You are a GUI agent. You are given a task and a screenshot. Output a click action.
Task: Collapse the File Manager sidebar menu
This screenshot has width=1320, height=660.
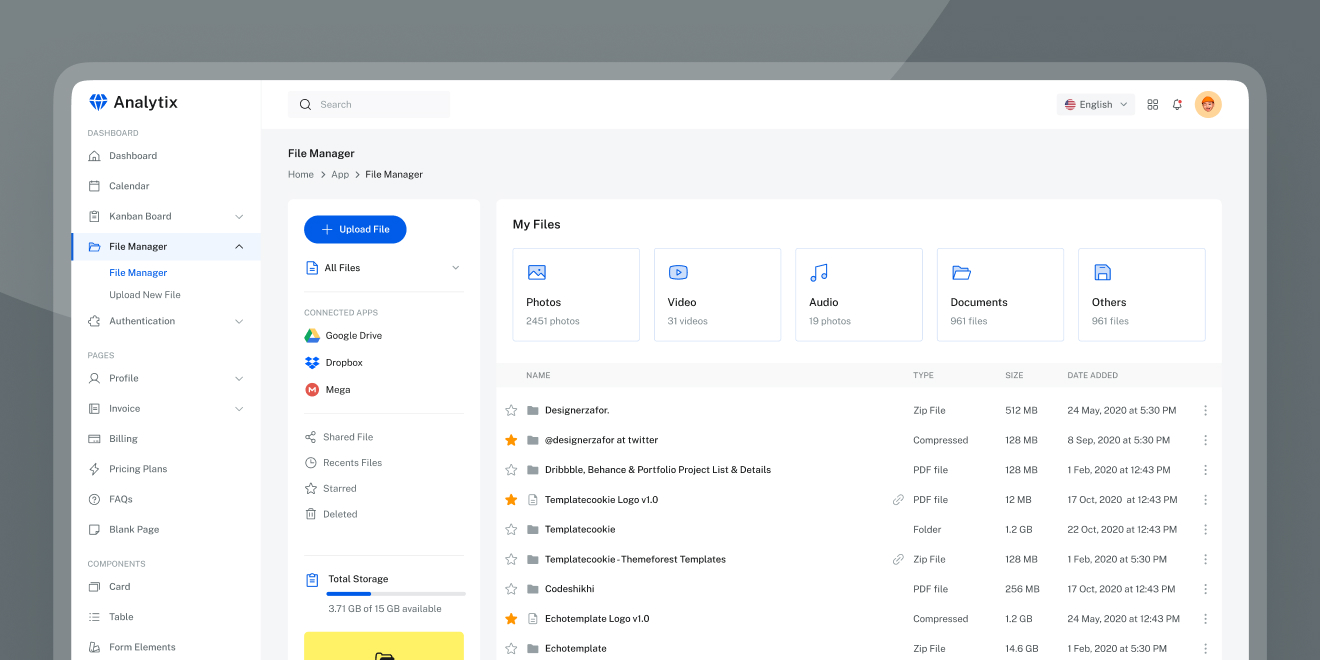tap(239, 246)
